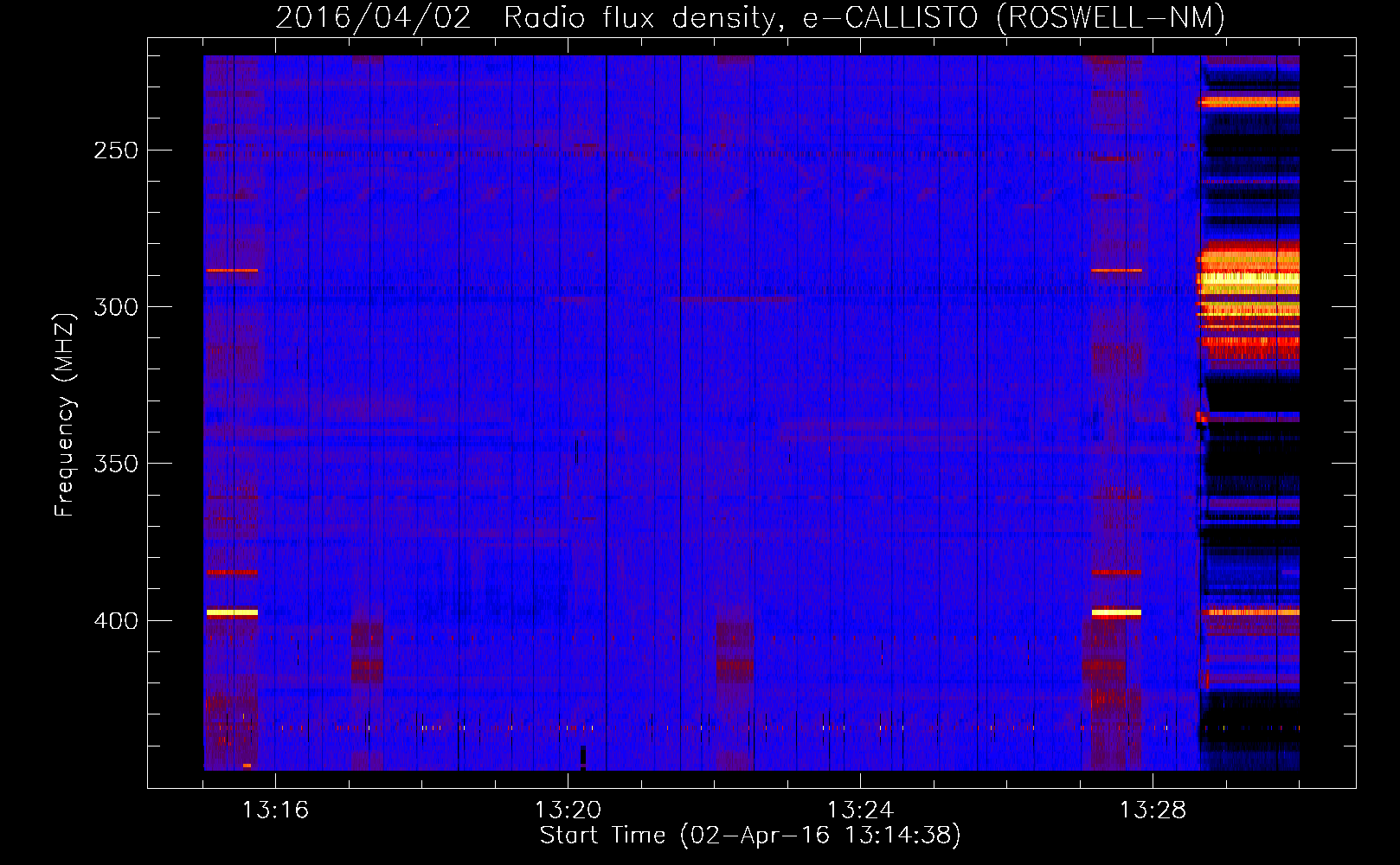Select the 13:24 time tick label

[x=860, y=811]
